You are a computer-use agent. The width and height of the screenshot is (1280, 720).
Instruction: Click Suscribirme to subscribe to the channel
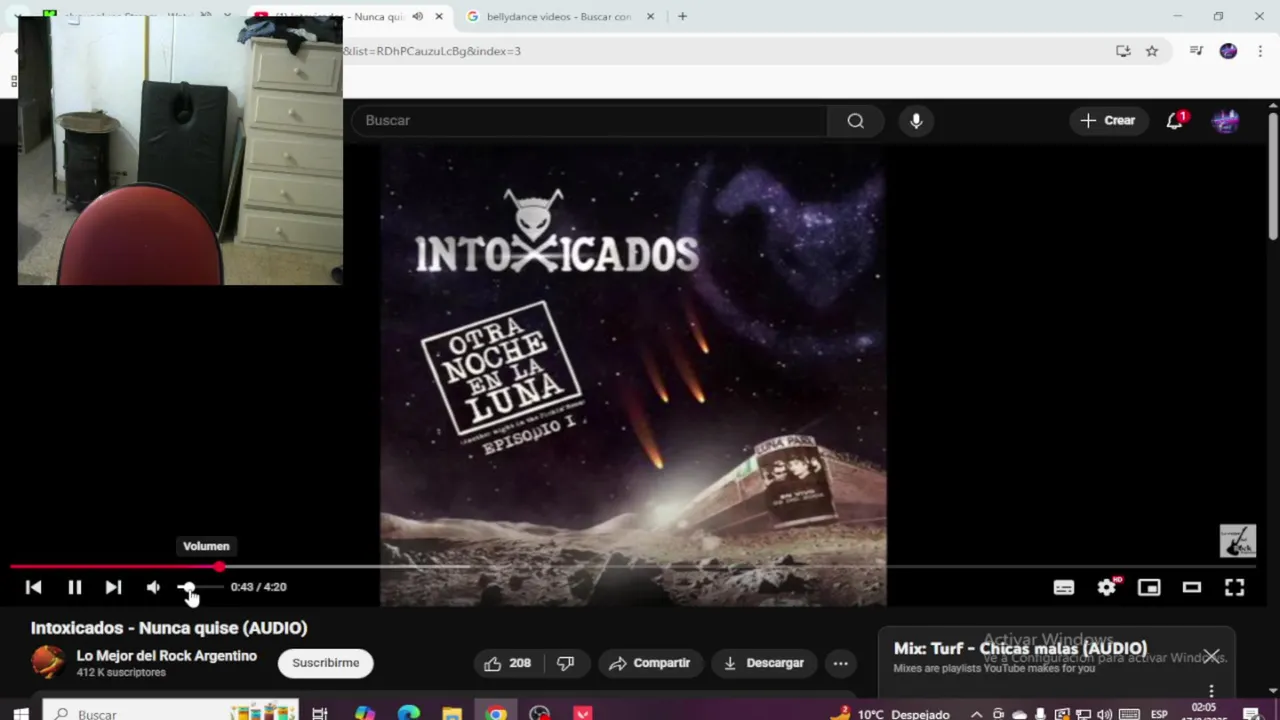point(325,663)
